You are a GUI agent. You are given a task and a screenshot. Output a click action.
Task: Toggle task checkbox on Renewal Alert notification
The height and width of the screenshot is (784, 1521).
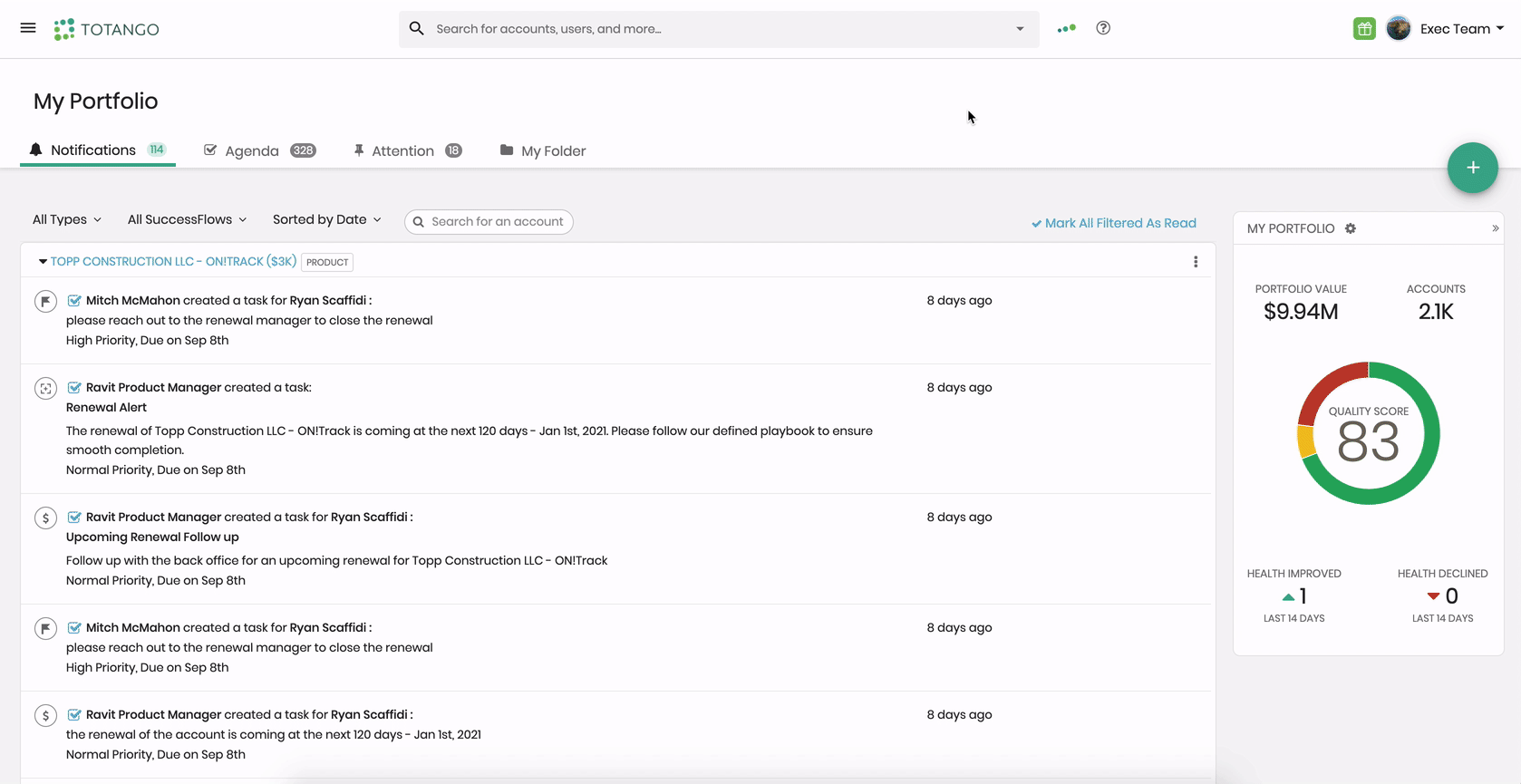click(74, 387)
